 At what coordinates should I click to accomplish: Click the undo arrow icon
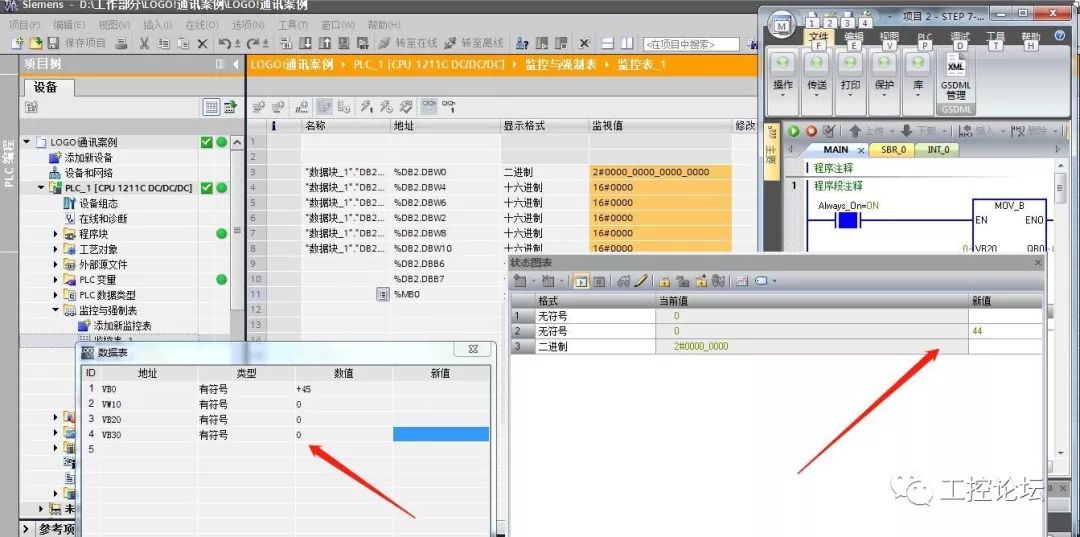coord(225,43)
